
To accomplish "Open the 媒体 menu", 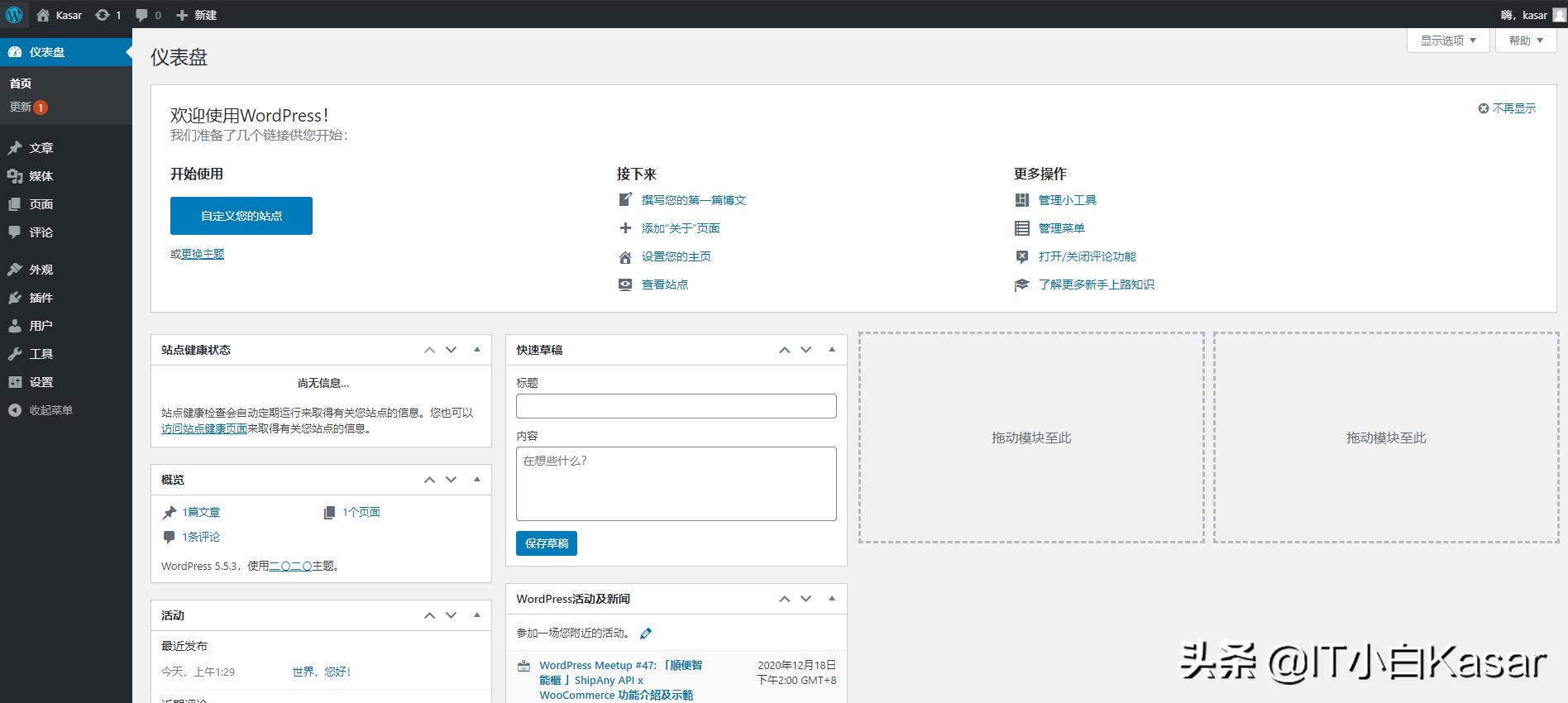I will 66,176.
